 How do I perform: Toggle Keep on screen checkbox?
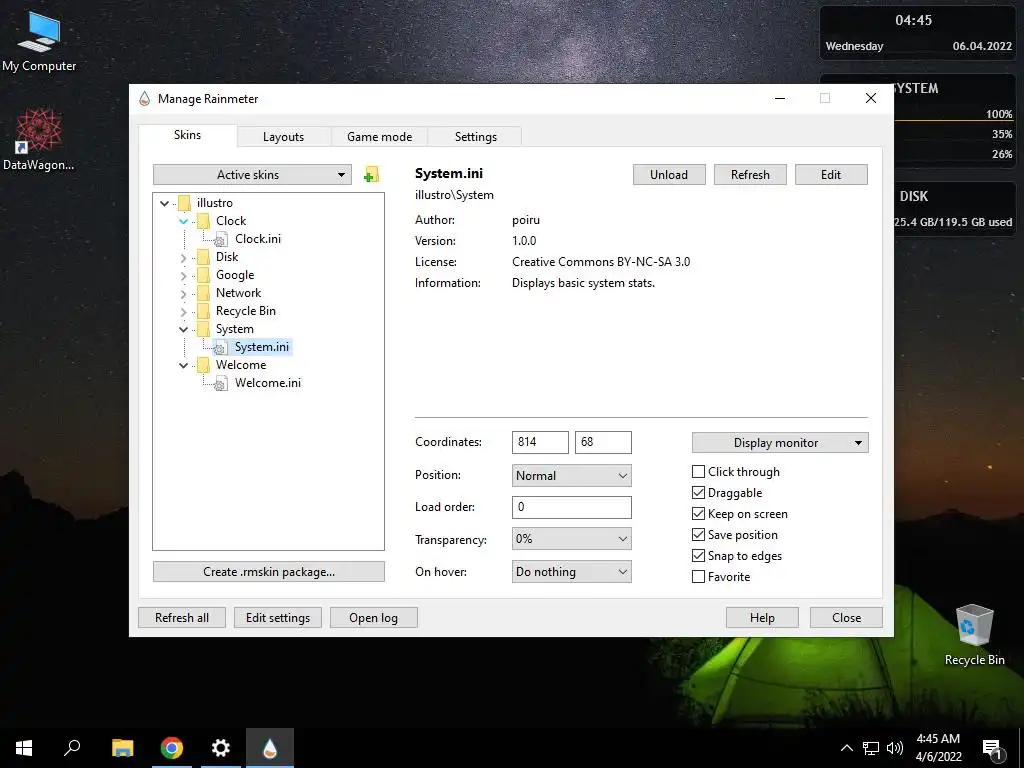pyautogui.click(x=698, y=513)
